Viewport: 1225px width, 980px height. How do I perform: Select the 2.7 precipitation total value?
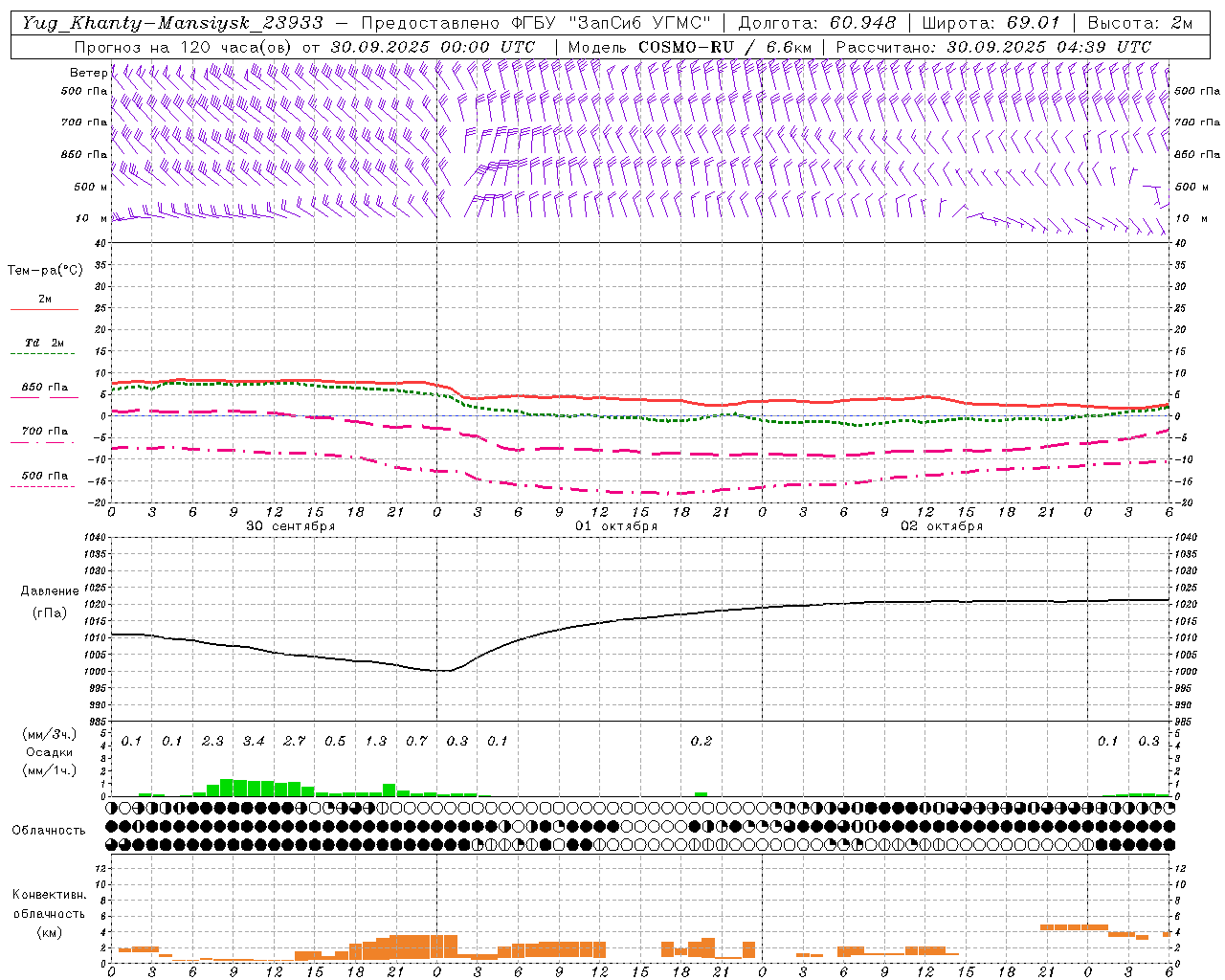click(294, 741)
